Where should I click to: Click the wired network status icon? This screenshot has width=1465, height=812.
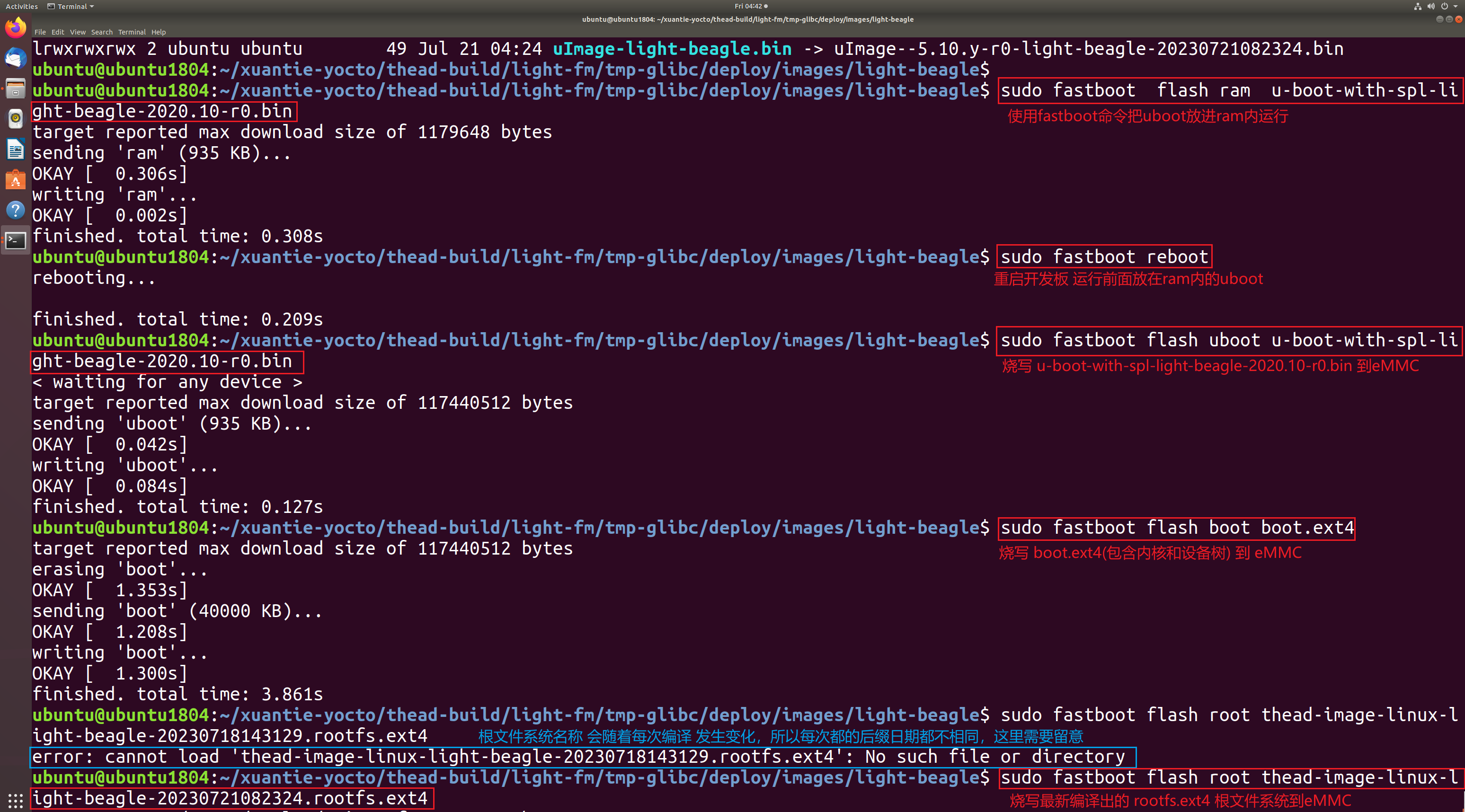click(1417, 6)
